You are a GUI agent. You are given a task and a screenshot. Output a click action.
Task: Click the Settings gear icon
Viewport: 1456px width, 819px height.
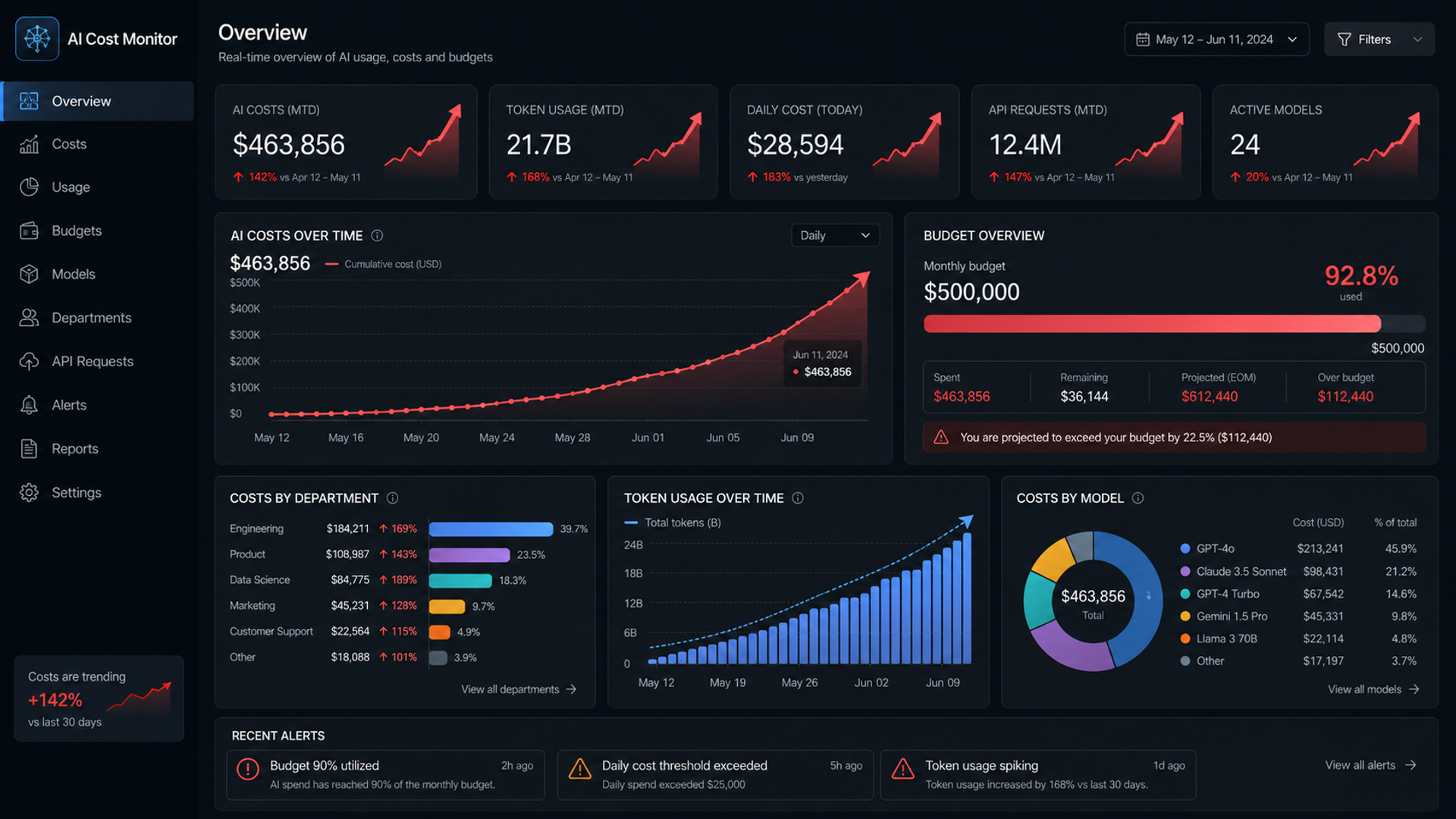(x=29, y=493)
